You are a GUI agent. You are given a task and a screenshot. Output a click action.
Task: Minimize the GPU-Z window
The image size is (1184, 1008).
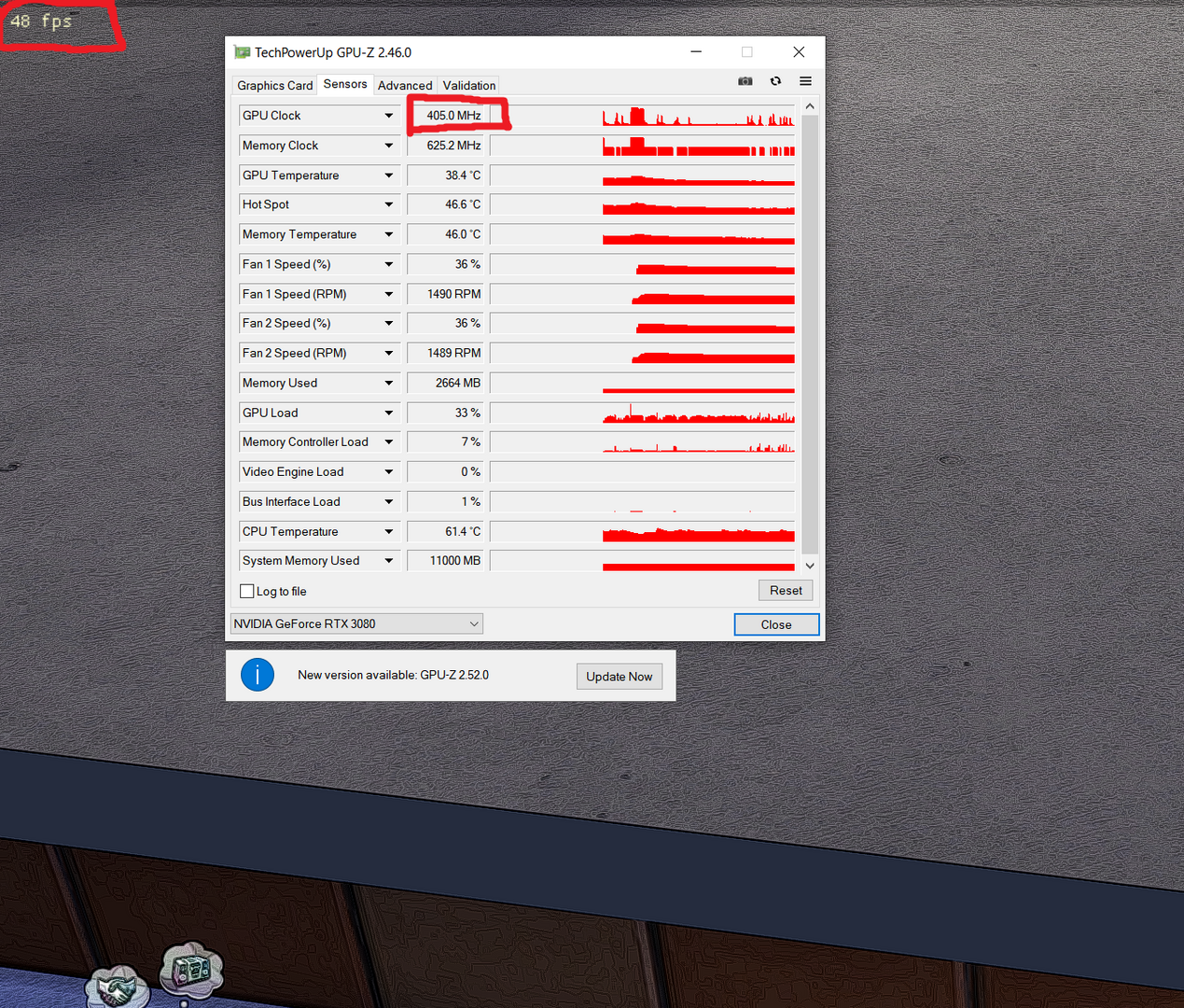tap(696, 52)
